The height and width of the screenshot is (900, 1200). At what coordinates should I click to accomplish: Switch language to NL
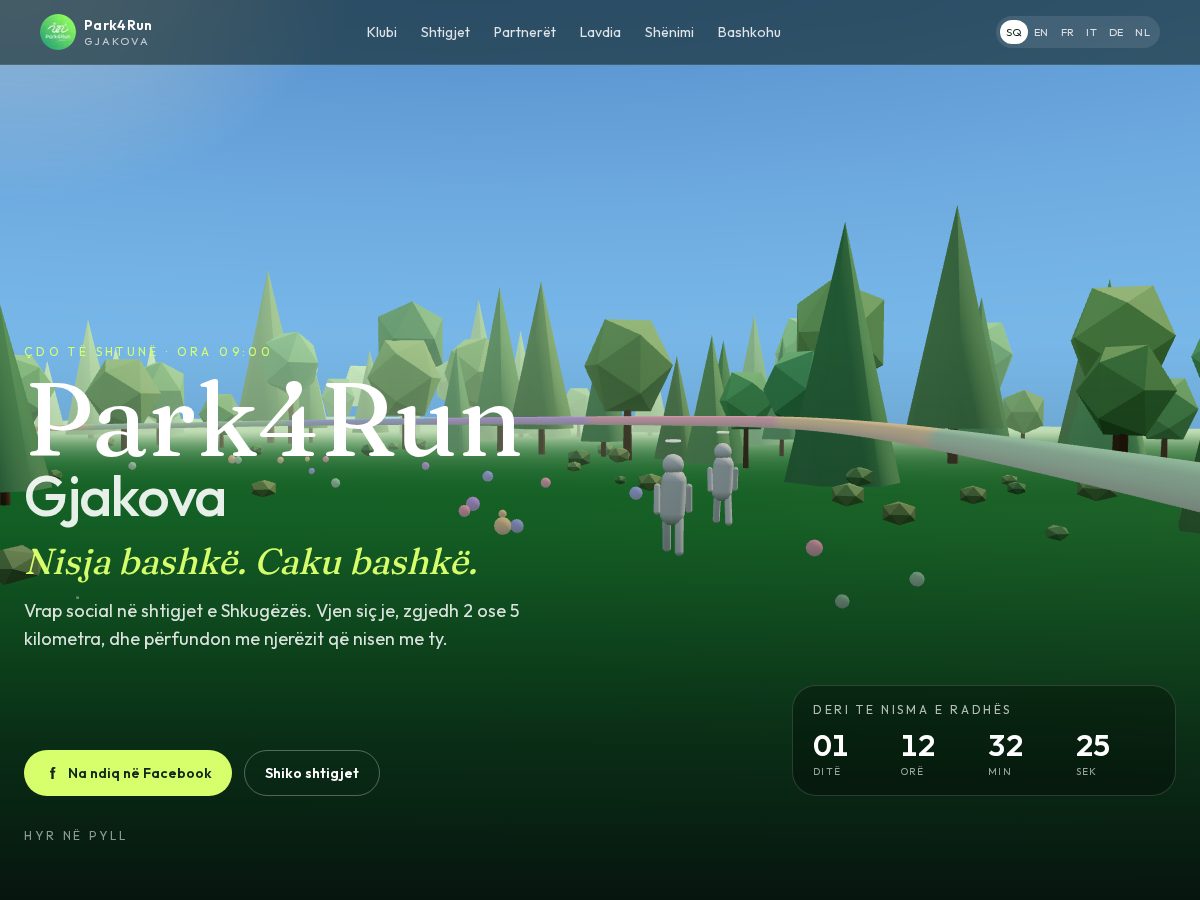click(1142, 32)
